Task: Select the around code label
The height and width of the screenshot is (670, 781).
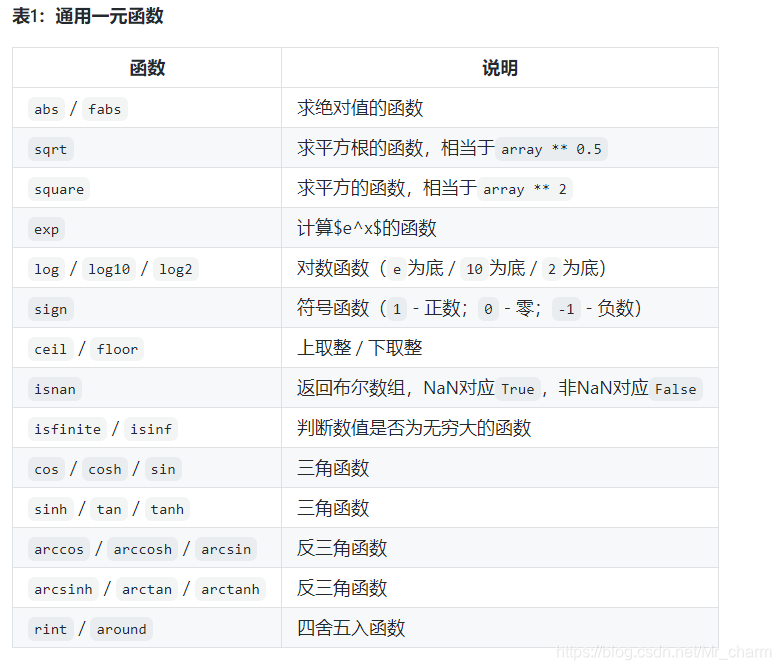Action: pos(122,629)
